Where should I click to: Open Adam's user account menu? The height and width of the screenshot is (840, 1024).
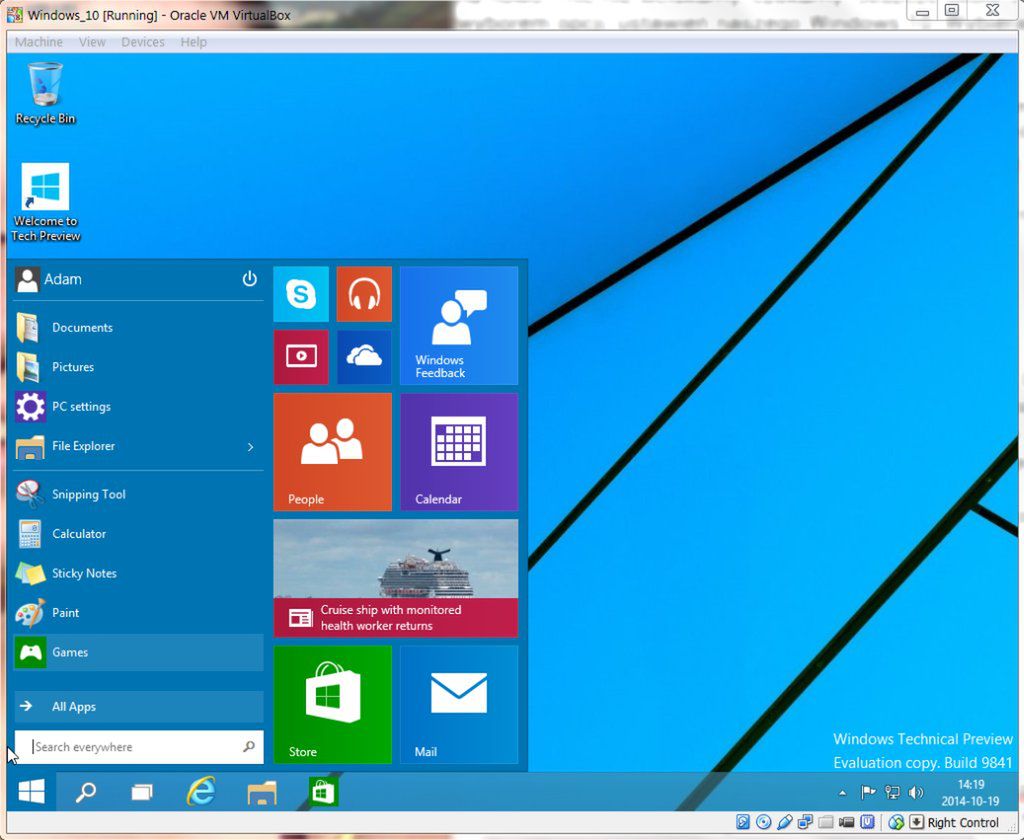click(x=49, y=280)
